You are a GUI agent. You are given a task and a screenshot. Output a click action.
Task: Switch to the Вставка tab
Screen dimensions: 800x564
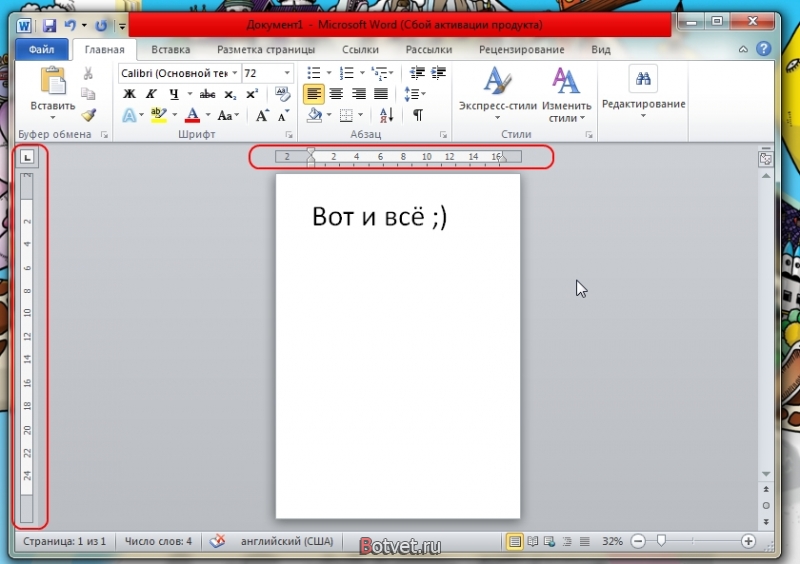[170, 50]
